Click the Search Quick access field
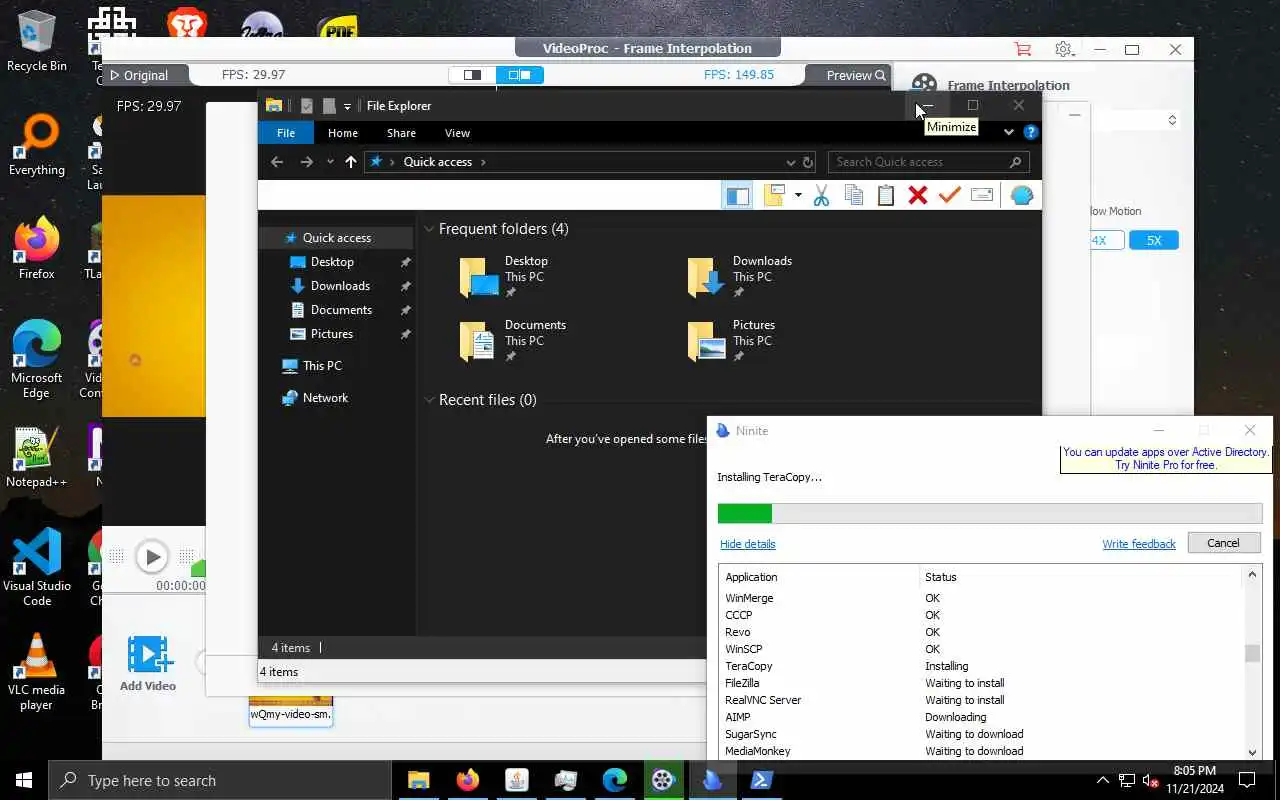This screenshot has height=800, width=1280. 928,162
